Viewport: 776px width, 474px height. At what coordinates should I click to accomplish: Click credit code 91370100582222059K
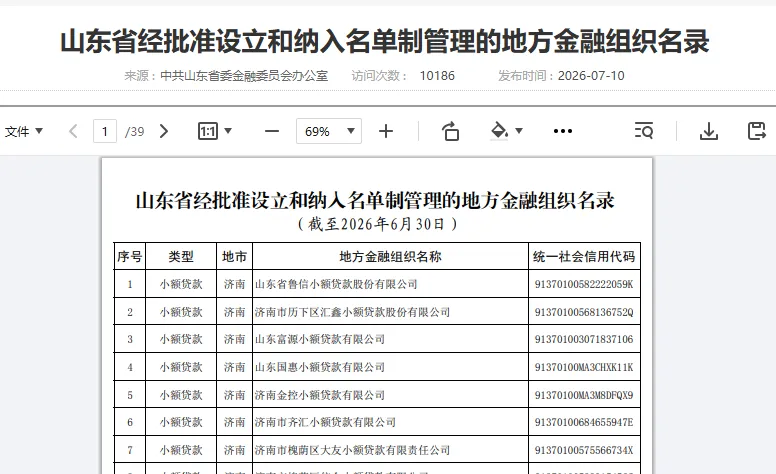click(x=584, y=284)
